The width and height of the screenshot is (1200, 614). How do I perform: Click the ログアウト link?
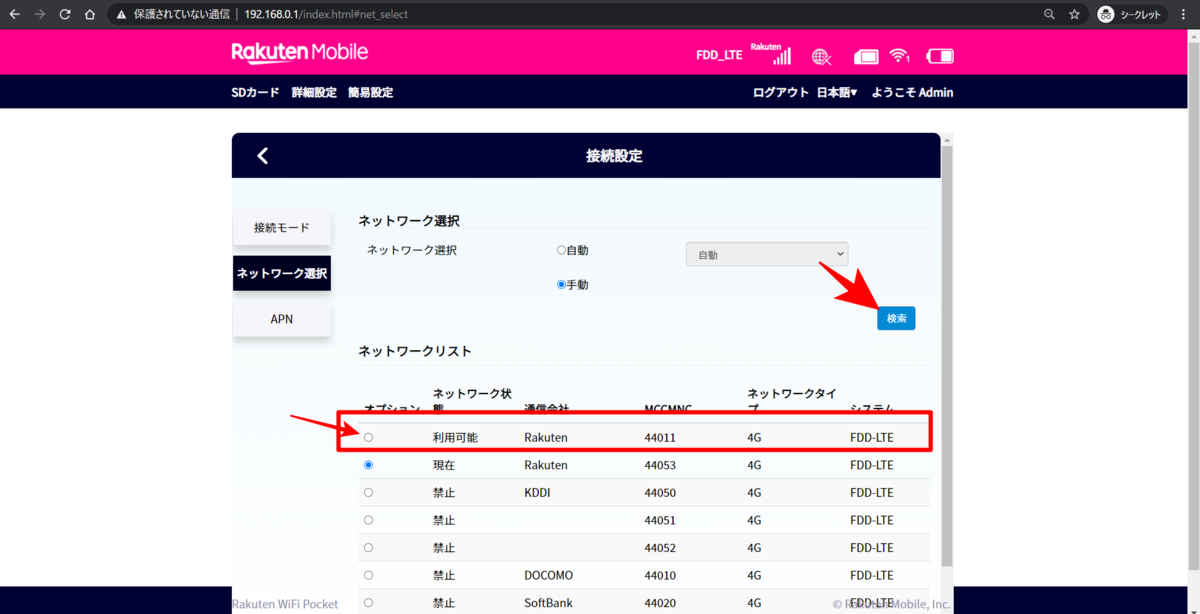(x=781, y=92)
